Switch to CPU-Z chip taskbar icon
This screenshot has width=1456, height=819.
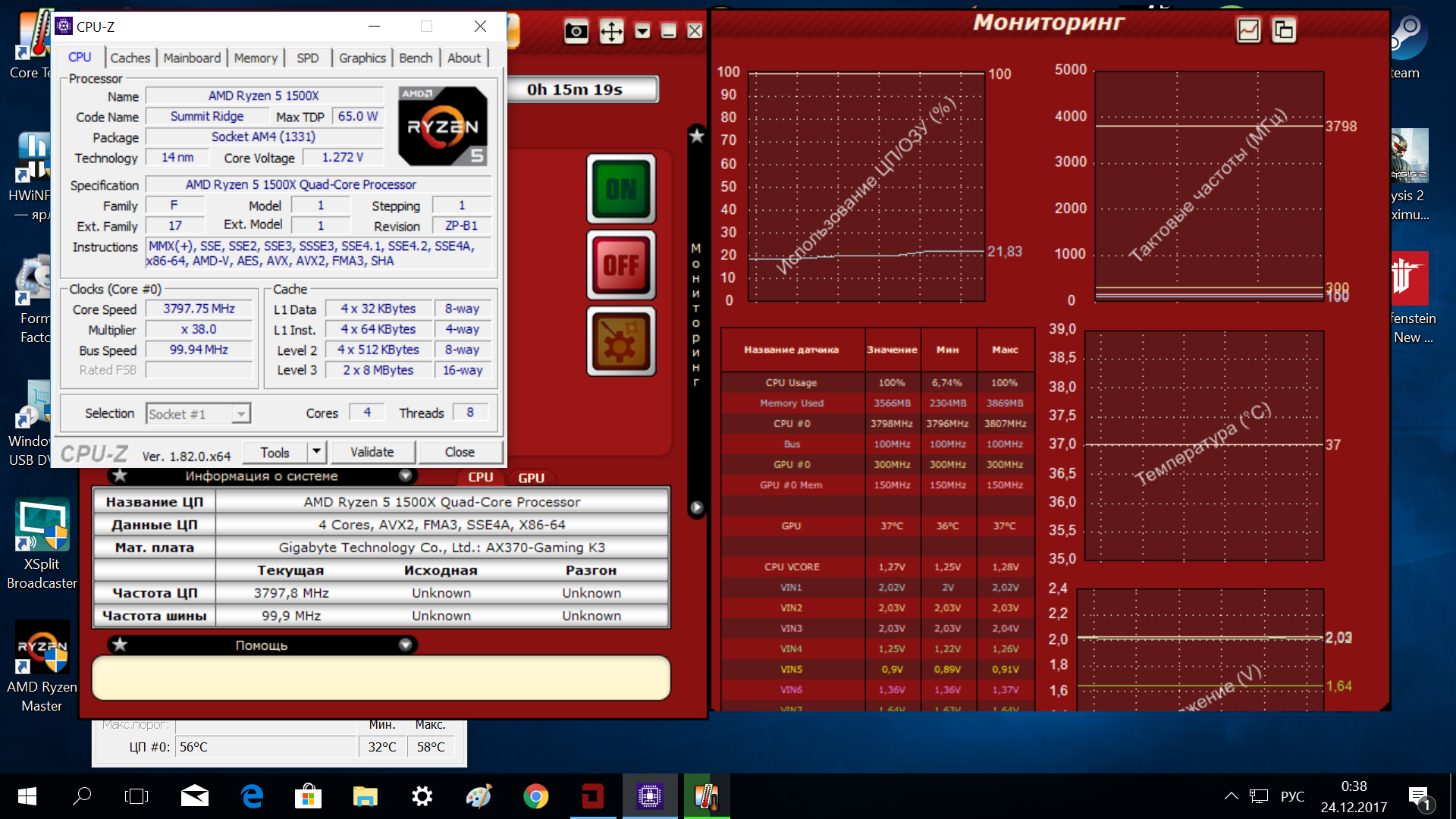tap(650, 796)
